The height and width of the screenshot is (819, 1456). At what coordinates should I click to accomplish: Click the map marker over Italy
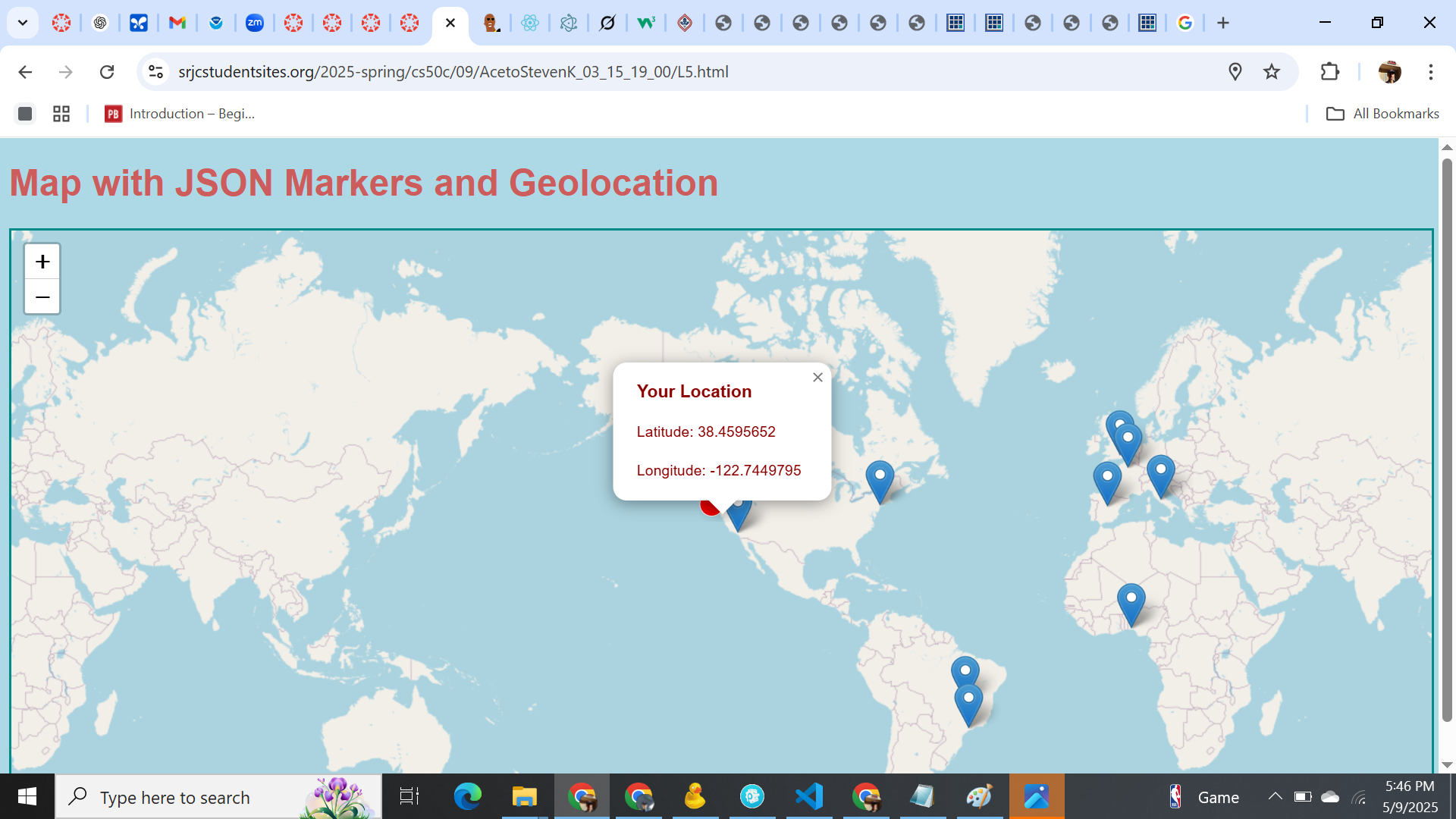point(1160,474)
